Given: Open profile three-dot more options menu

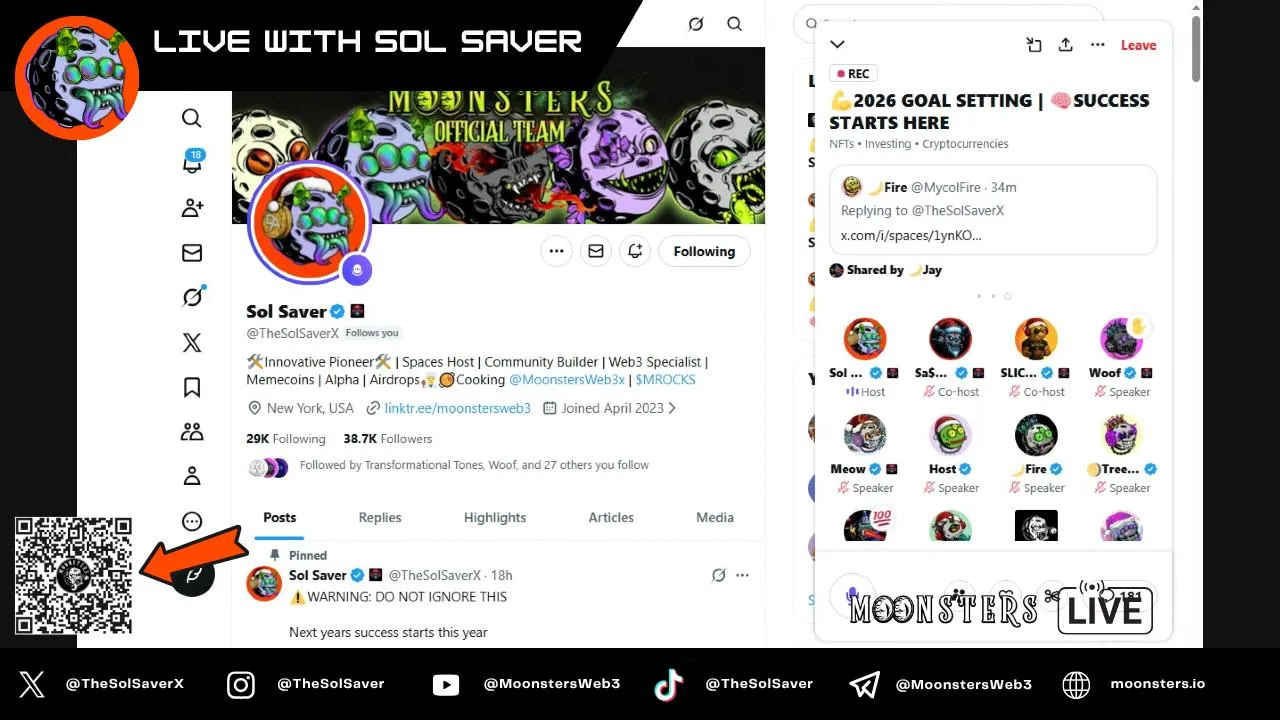Looking at the screenshot, I should click(556, 251).
